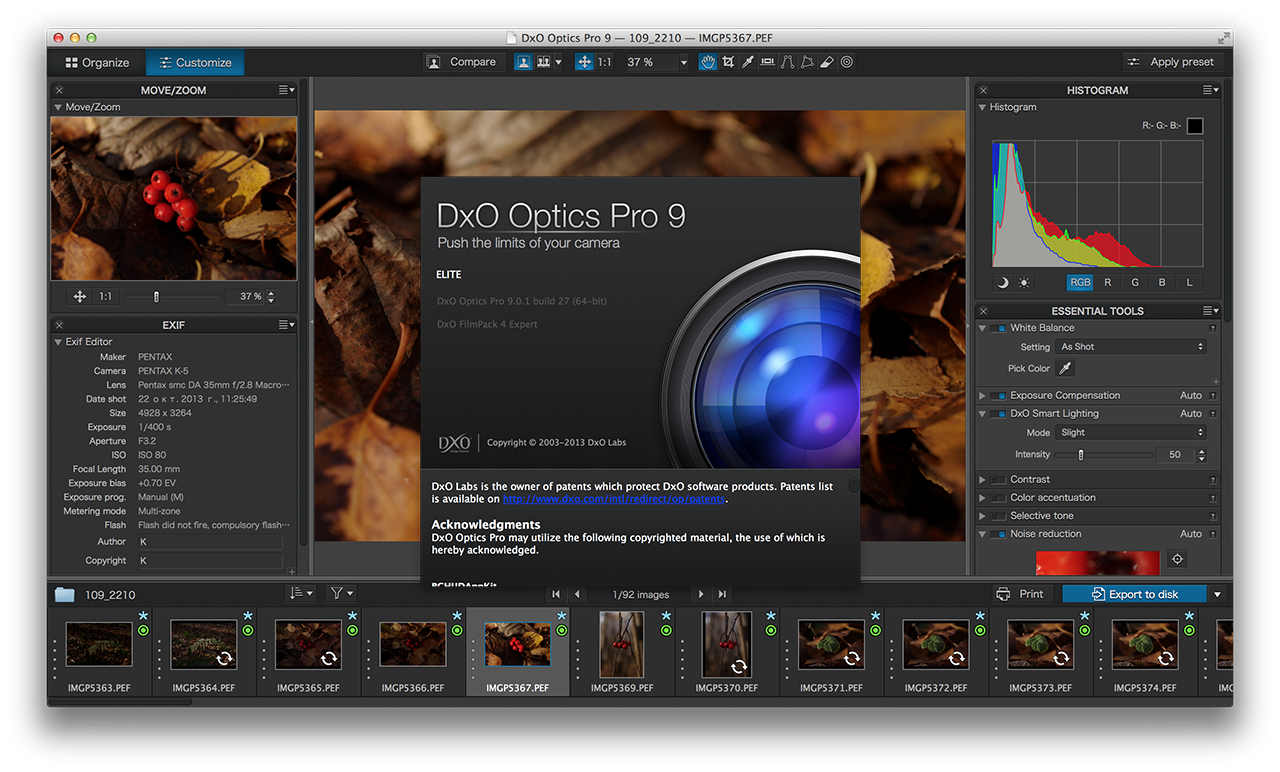Image resolution: width=1280 pixels, height=772 pixels.
Task: Select the Crop tool
Action: [x=728, y=62]
